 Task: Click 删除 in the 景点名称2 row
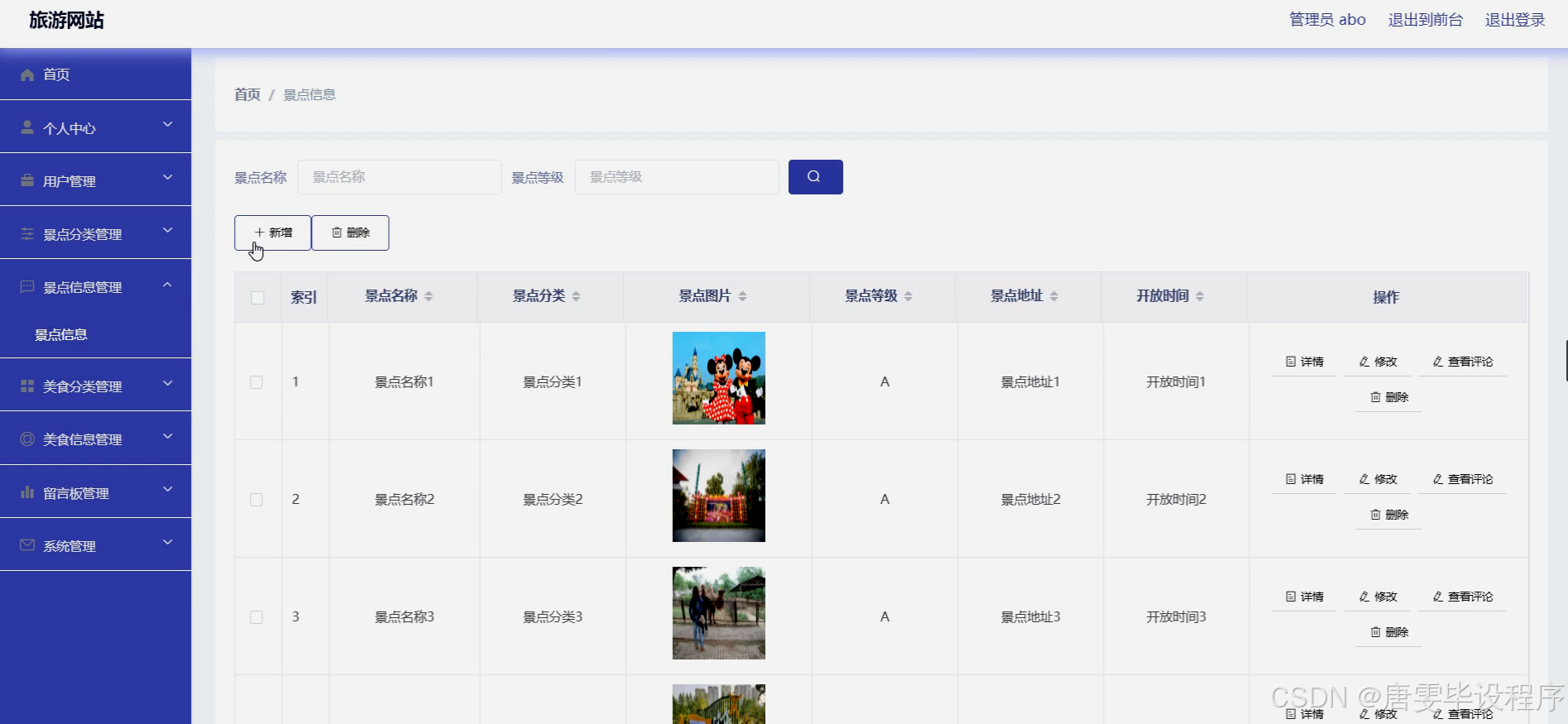tap(1388, 515)
